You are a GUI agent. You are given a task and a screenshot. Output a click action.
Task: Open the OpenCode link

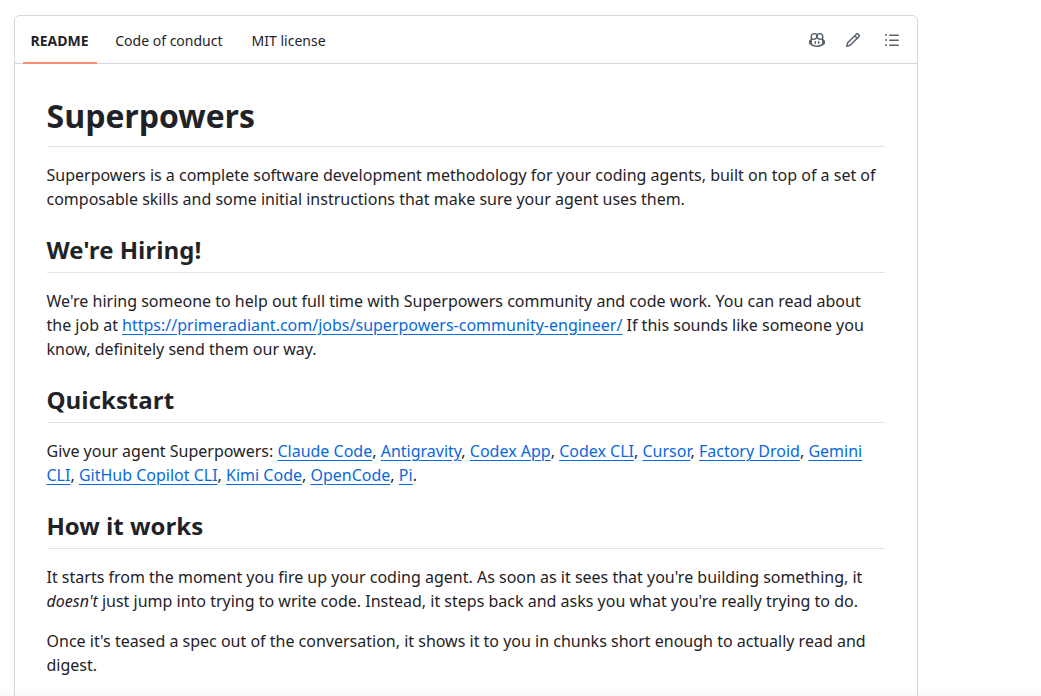[x=350, y=476]
